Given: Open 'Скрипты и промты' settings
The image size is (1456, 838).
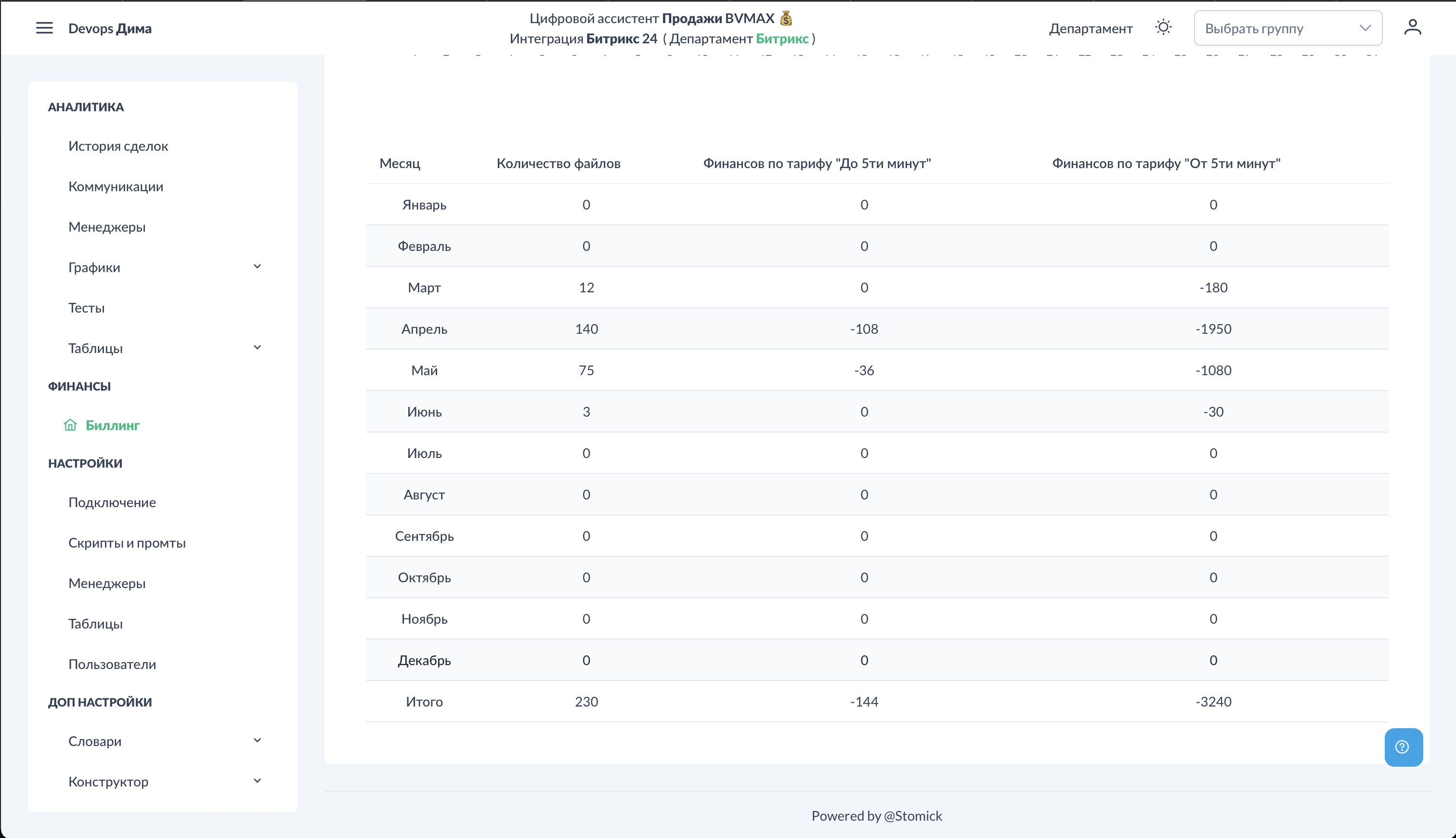Looking at the screenshot, I should 127,543.
